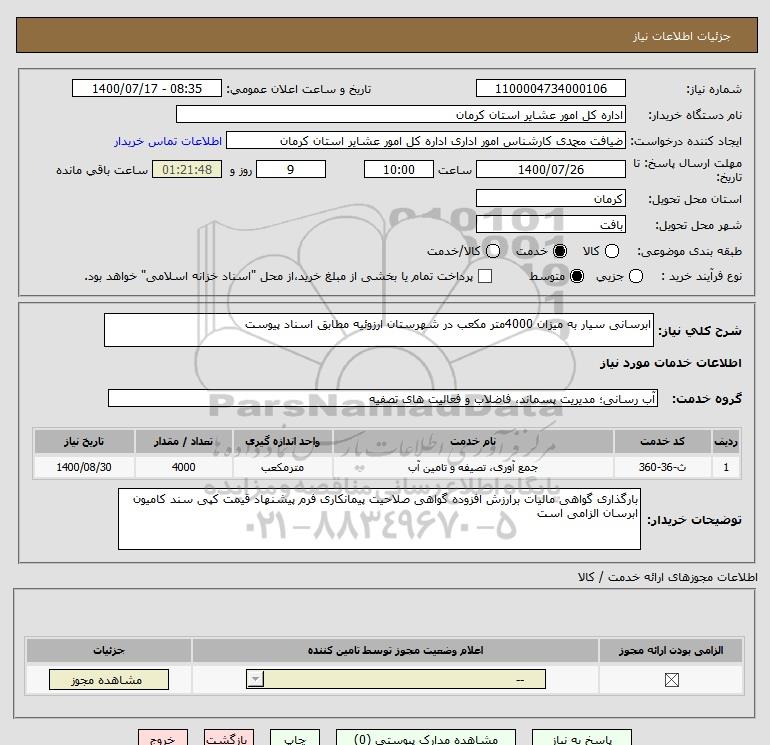Click the general need description text box
The width and height of the screenshot is (770, 745).
379,330
